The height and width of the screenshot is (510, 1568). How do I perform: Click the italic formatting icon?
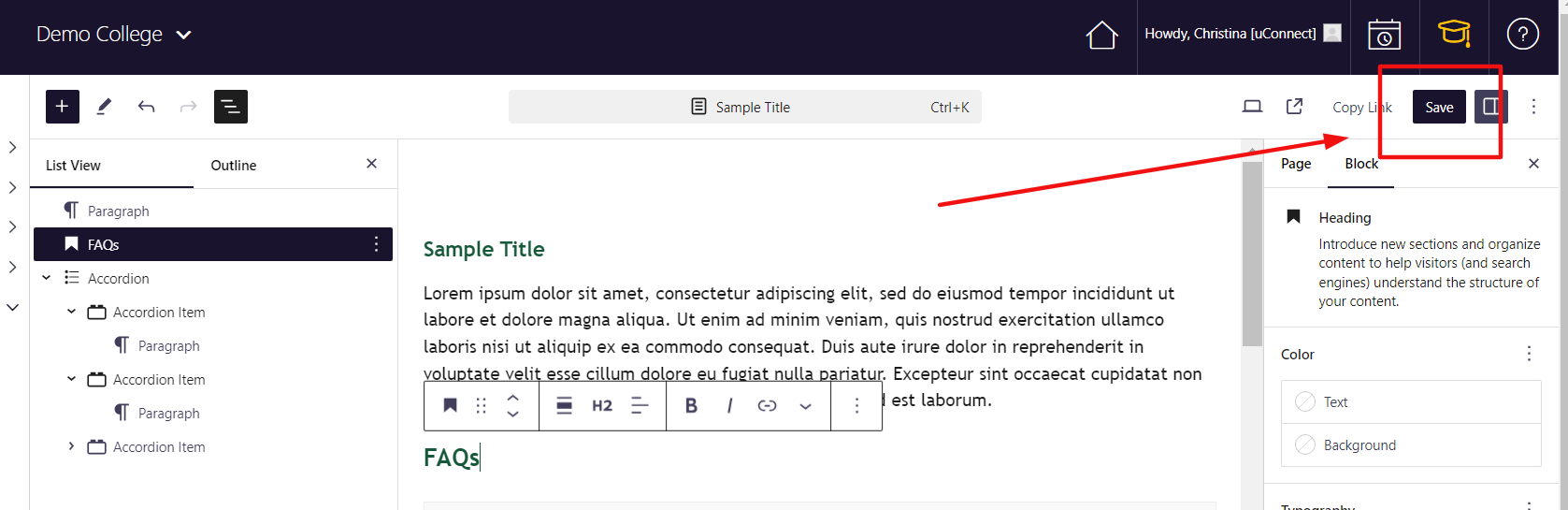[x=729, y=405]
